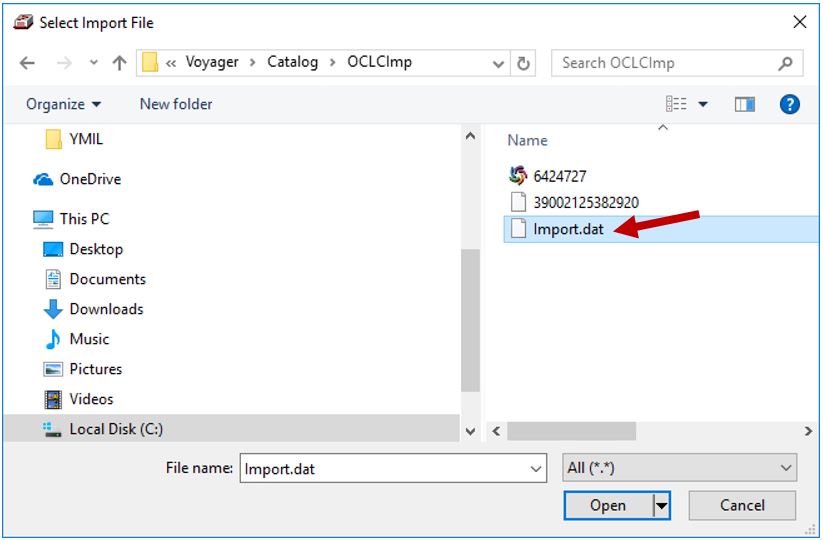Select the Import.dat file

click(x=567, y=228)
